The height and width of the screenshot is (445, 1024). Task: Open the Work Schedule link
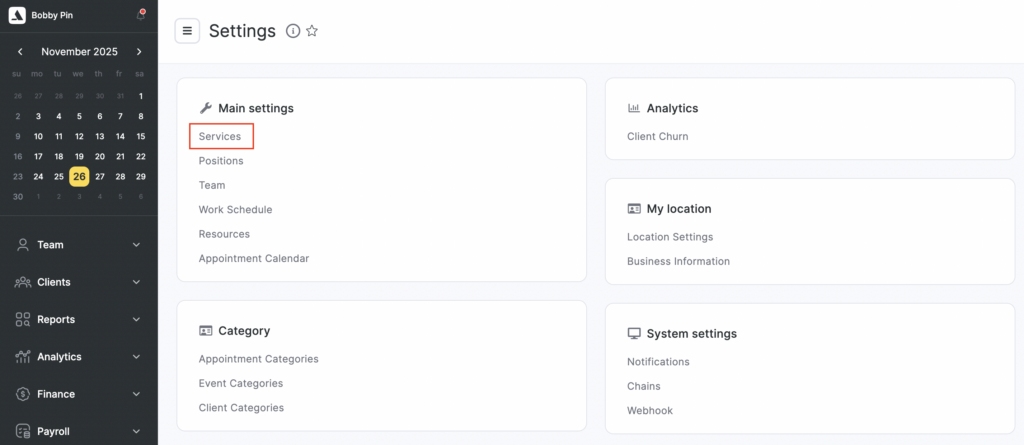click(x=235, y=210)
